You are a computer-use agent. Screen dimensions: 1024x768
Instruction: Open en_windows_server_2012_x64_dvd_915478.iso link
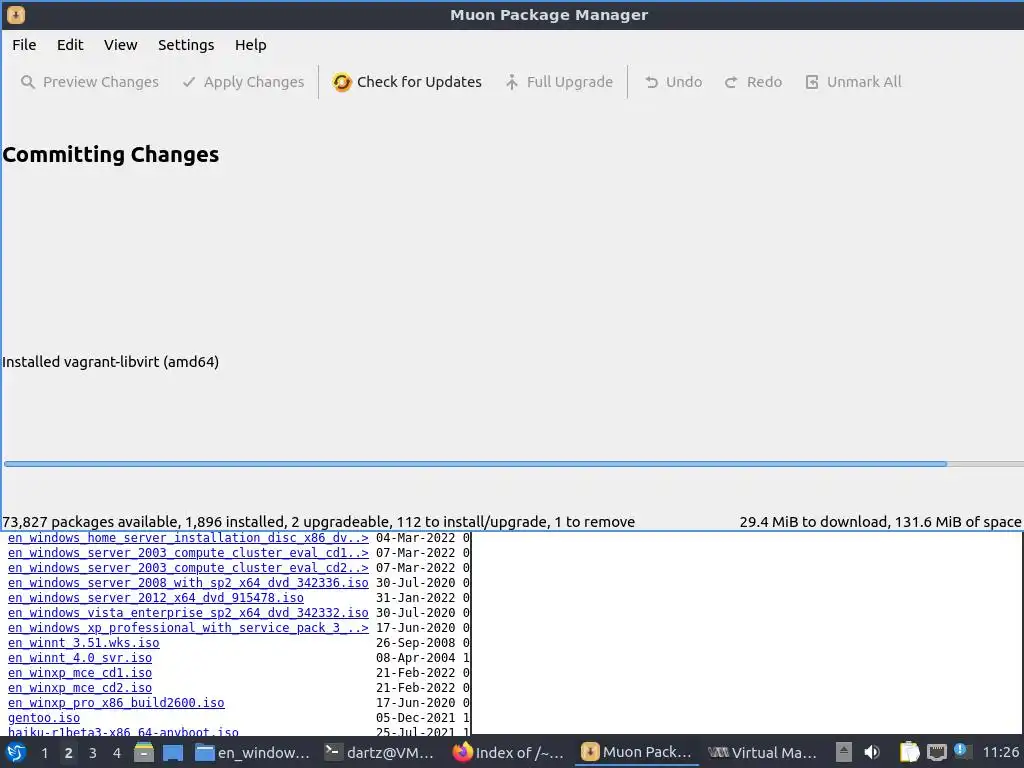coord(155,598)
